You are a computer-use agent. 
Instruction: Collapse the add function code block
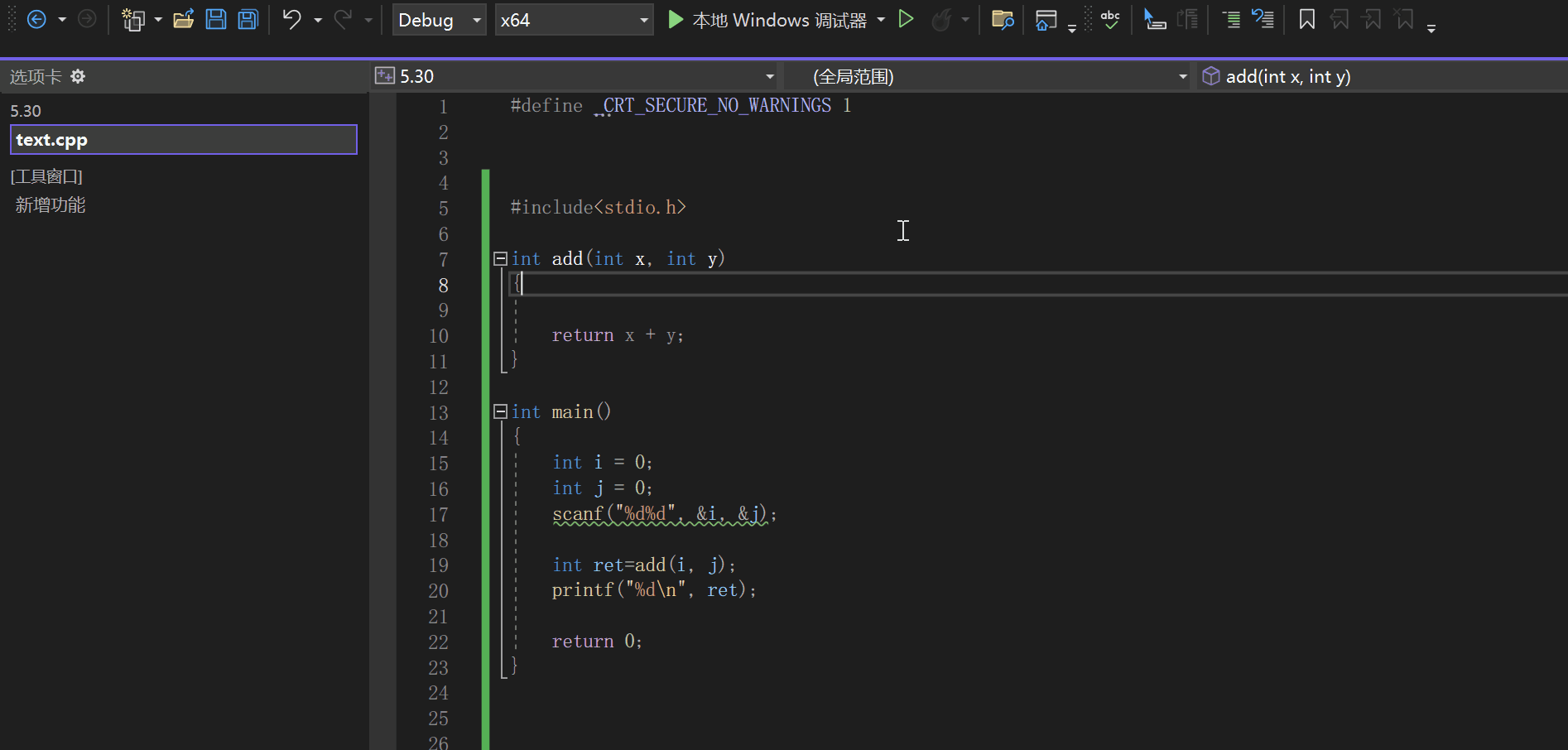point(500,259)
